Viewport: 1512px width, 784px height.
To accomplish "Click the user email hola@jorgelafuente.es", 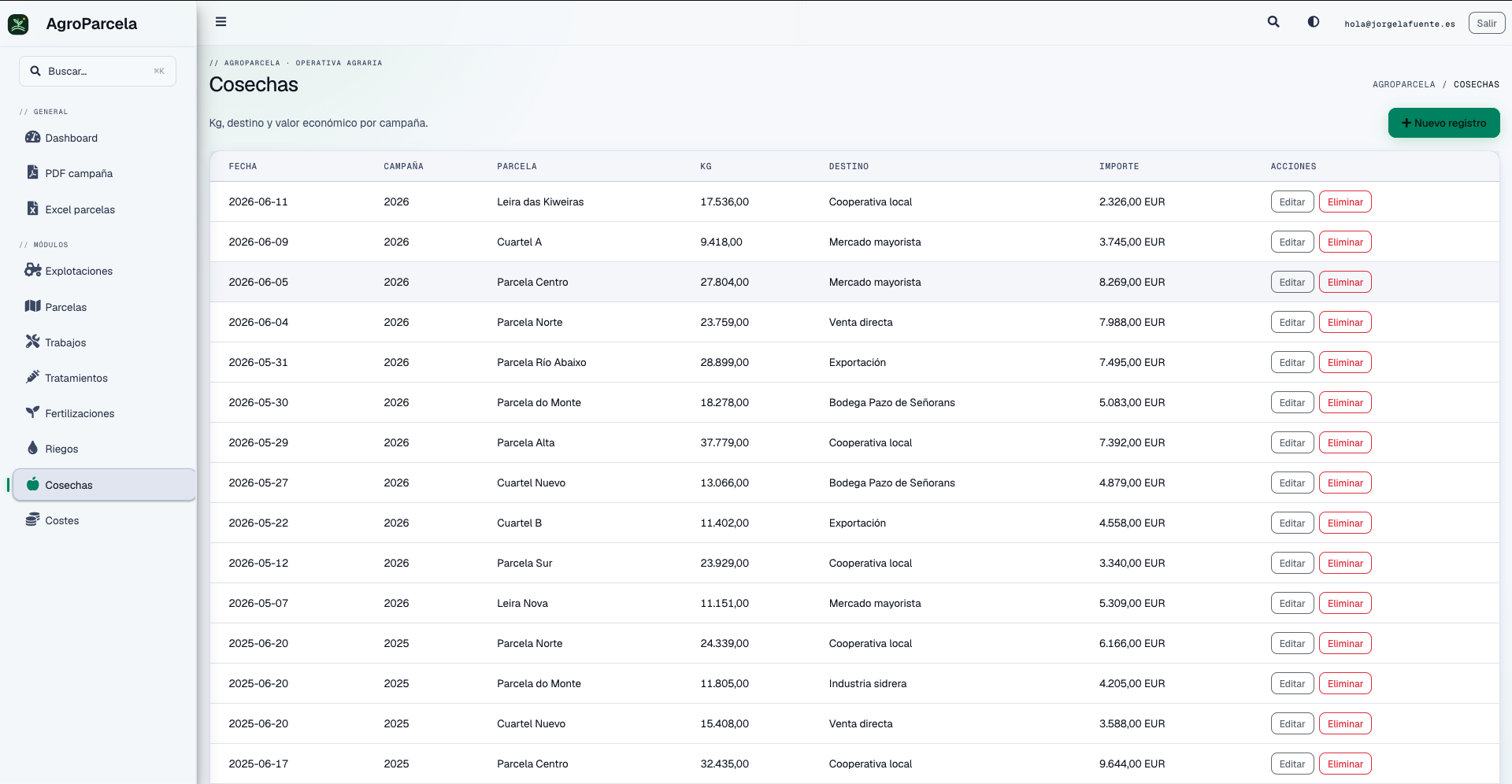I will coord(1399,24).
